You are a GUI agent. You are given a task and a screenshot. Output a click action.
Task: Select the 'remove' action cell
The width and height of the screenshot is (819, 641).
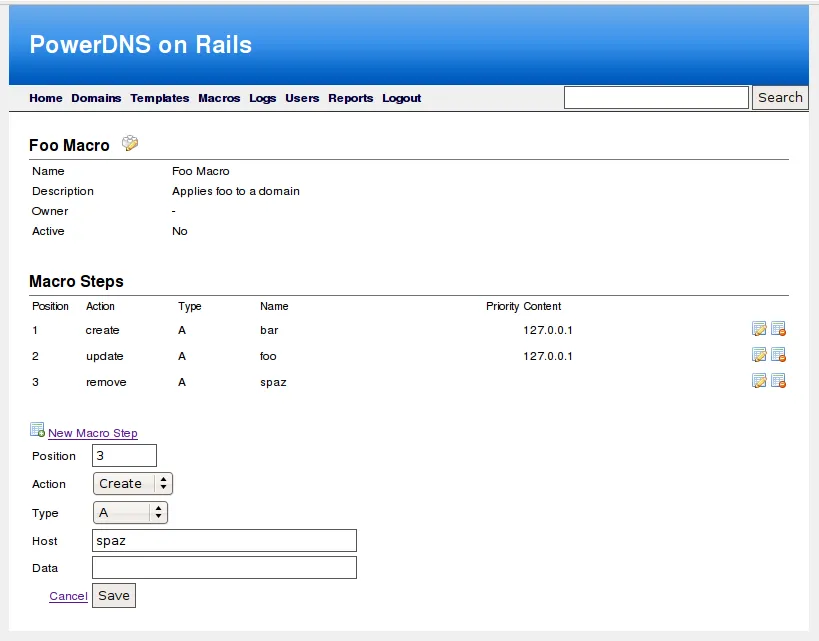point(106,382)
